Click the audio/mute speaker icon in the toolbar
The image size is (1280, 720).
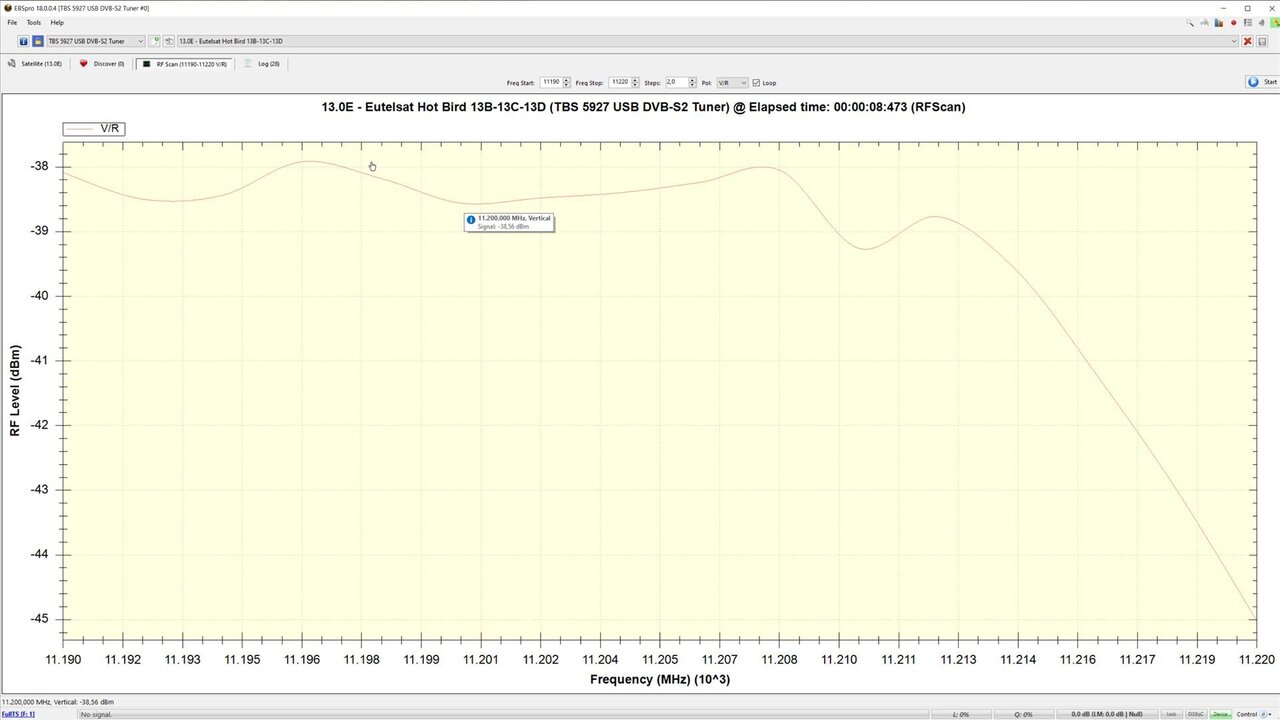1262,22
